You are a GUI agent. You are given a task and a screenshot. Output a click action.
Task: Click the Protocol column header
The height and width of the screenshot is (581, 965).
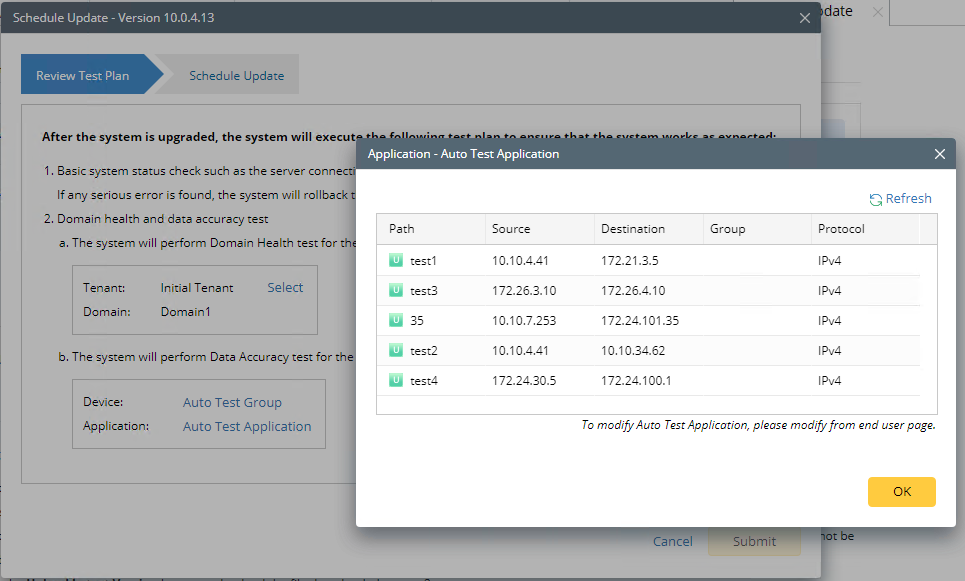[x=841, y=229]
